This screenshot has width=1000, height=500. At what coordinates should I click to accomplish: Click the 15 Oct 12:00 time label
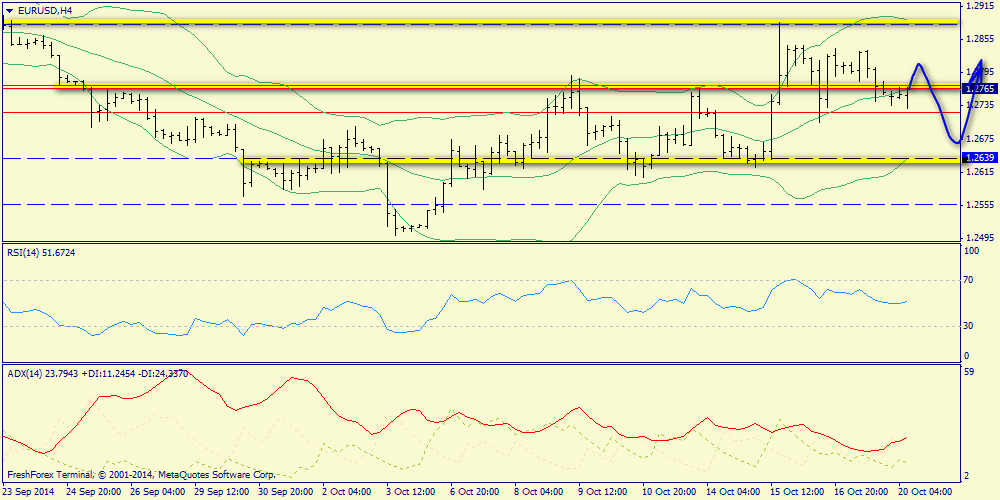pyautogui.click(x=797, y=492)
